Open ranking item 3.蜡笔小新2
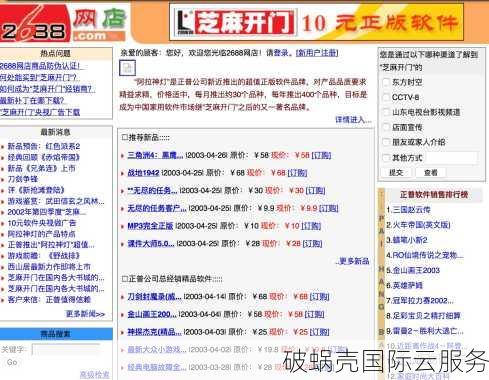This screenshot has width=489, height=380. click(407, 240)
